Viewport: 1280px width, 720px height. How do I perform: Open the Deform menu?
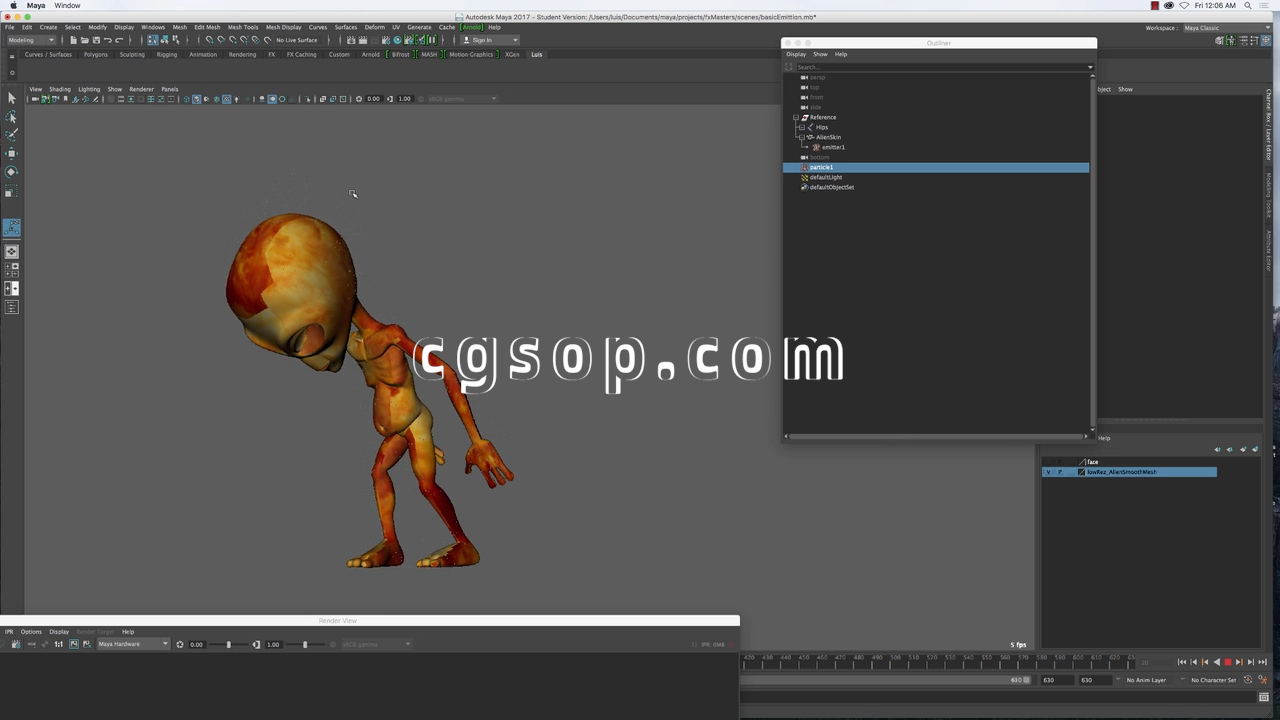pos(375,27)
